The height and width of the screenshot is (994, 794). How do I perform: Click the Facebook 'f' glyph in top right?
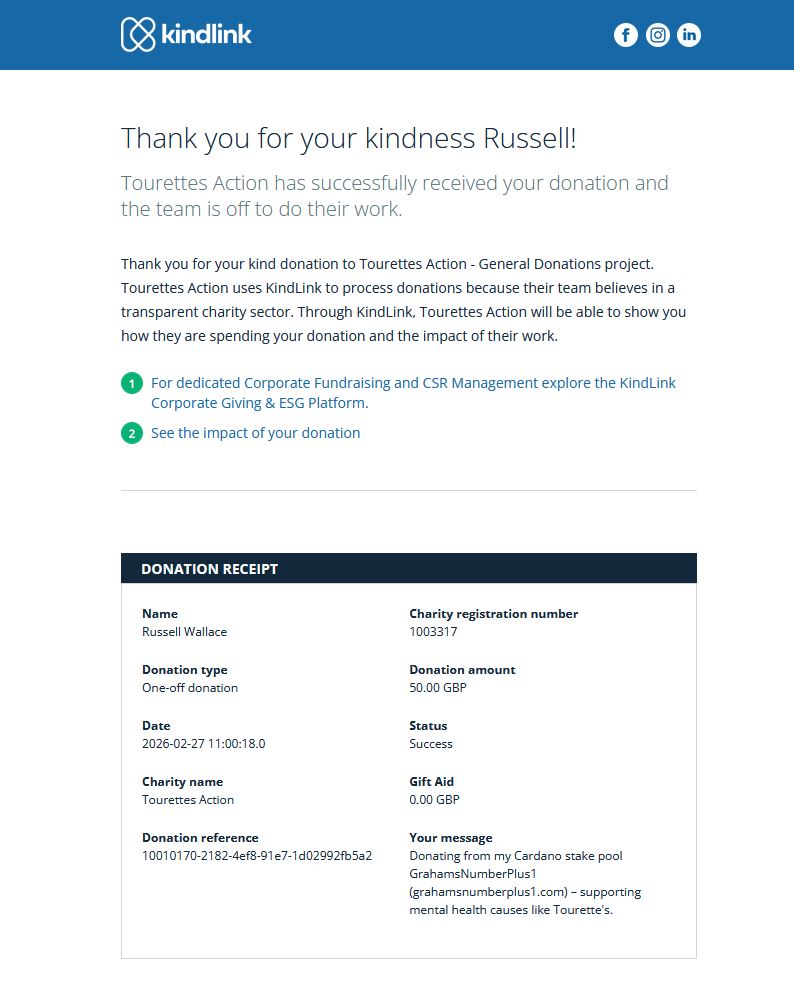[x=626, y=34]
